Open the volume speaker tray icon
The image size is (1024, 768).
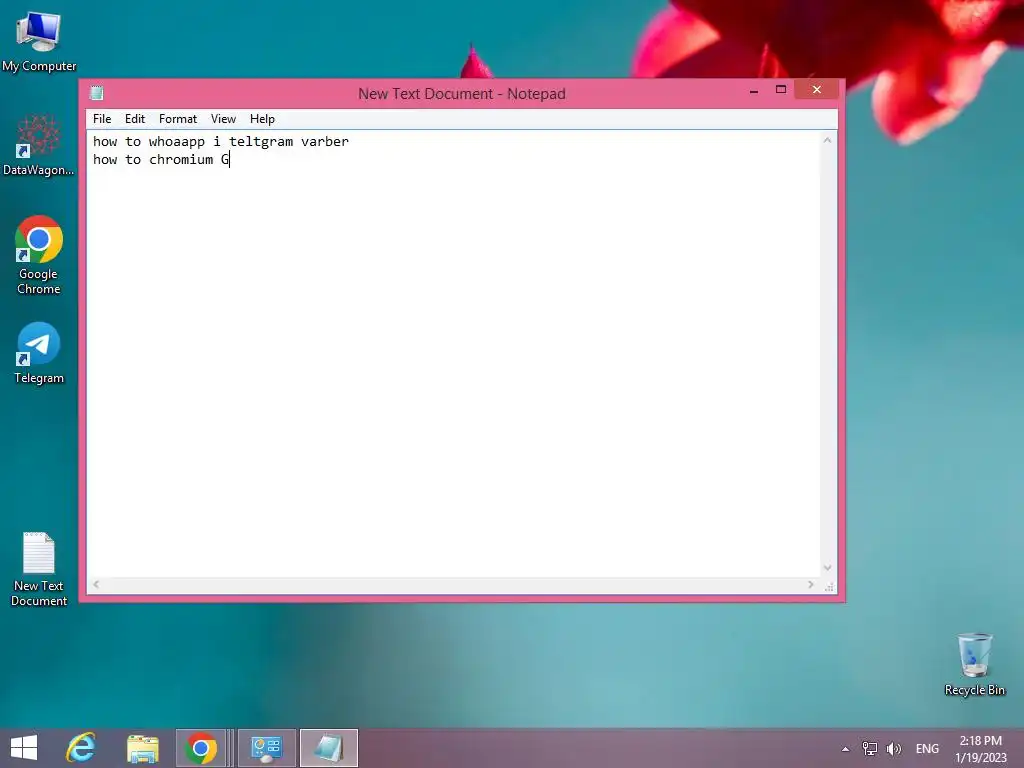pyautogui.click(x=893, y=748)
